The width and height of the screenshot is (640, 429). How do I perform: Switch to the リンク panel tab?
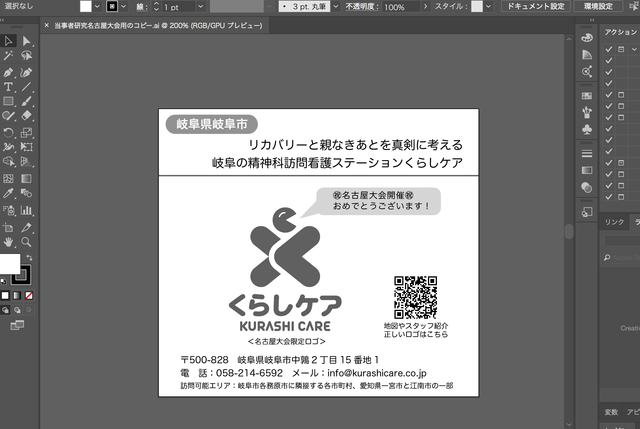(614, 222)
